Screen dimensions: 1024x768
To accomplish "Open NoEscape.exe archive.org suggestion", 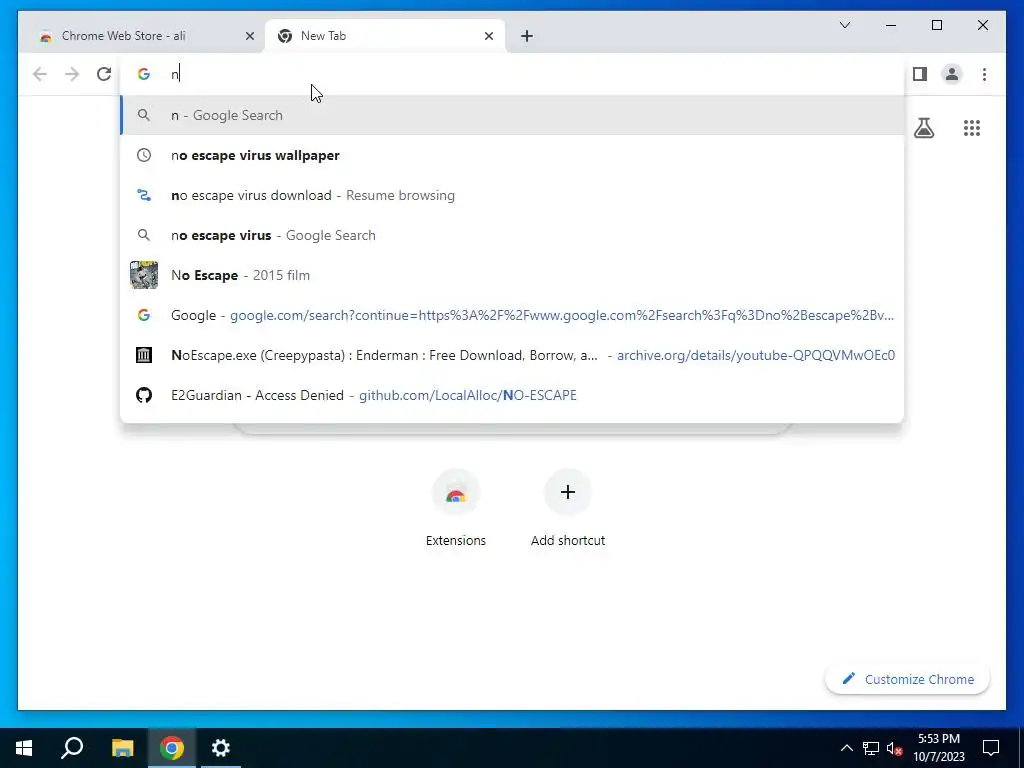I will tap(513, 355).
